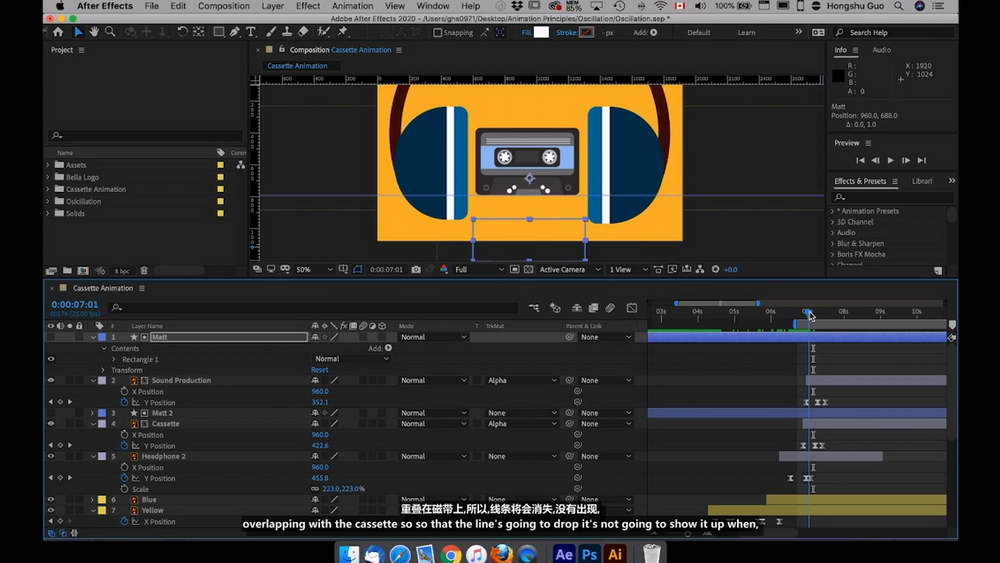The height and width of the screenshot is (563, 1000).
Task: Click Reset for Matt layer Transform
Action: pyautogui.click(x=320, y=370)
